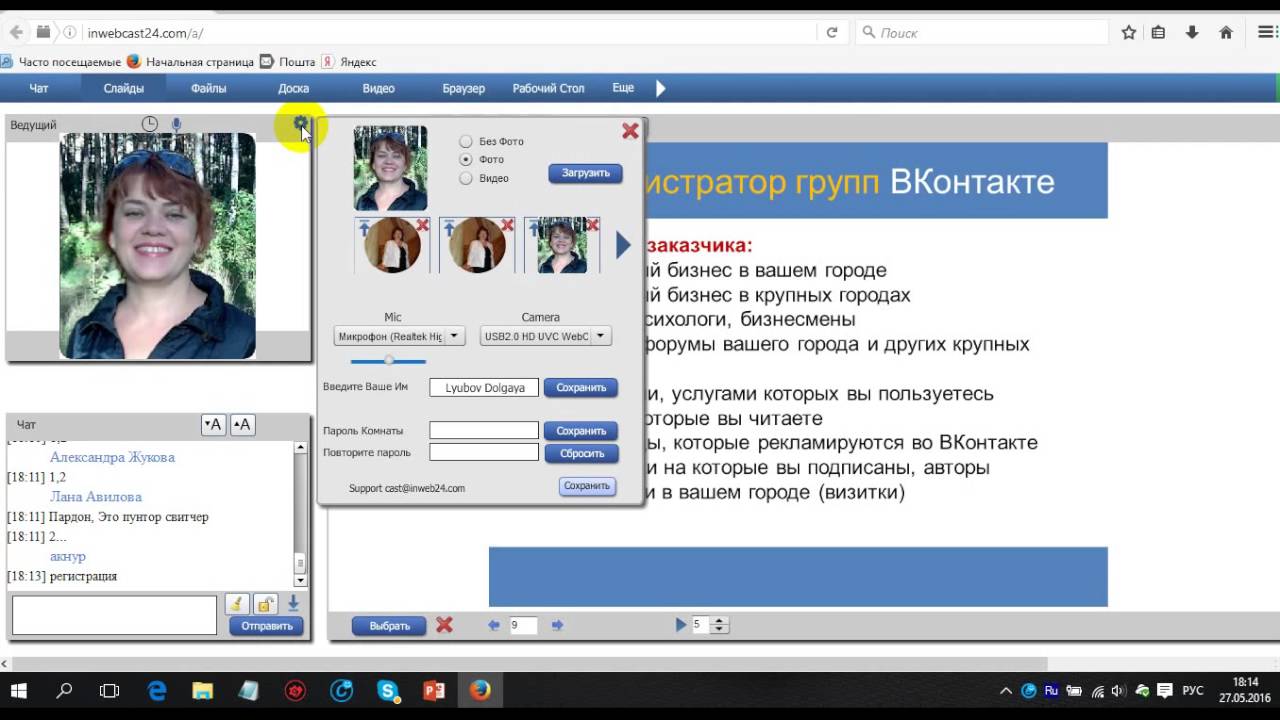Open the 'Еще' tab

tap(623, 88)
